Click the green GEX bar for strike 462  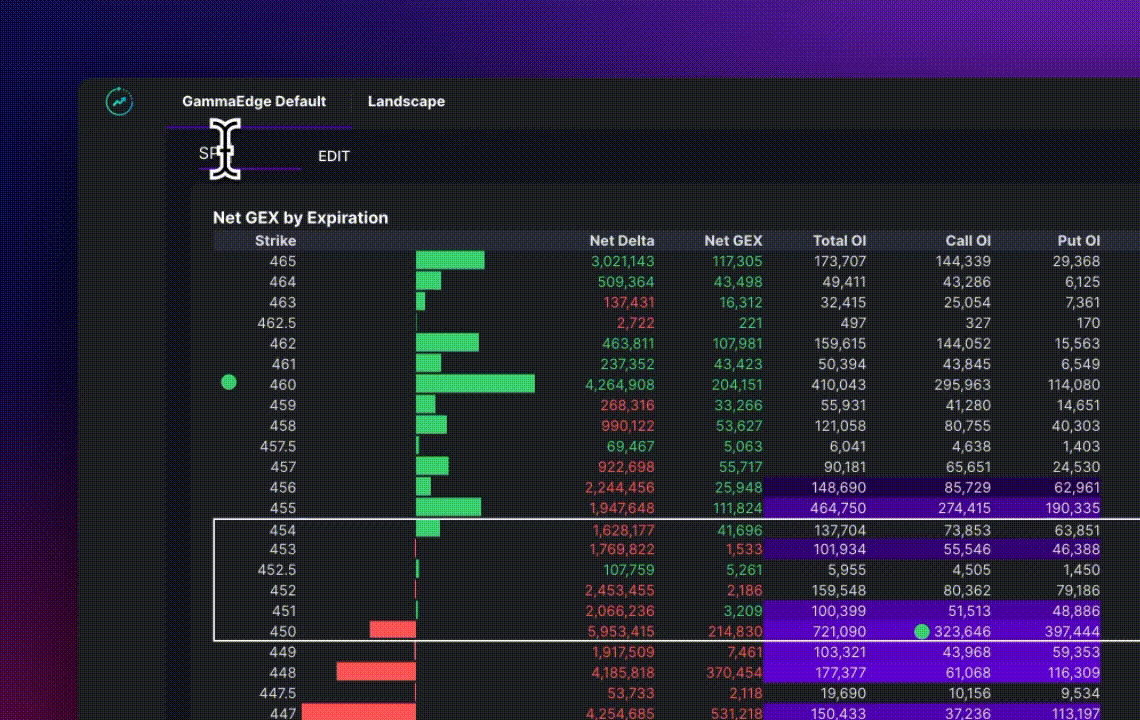tap(447, 343)
